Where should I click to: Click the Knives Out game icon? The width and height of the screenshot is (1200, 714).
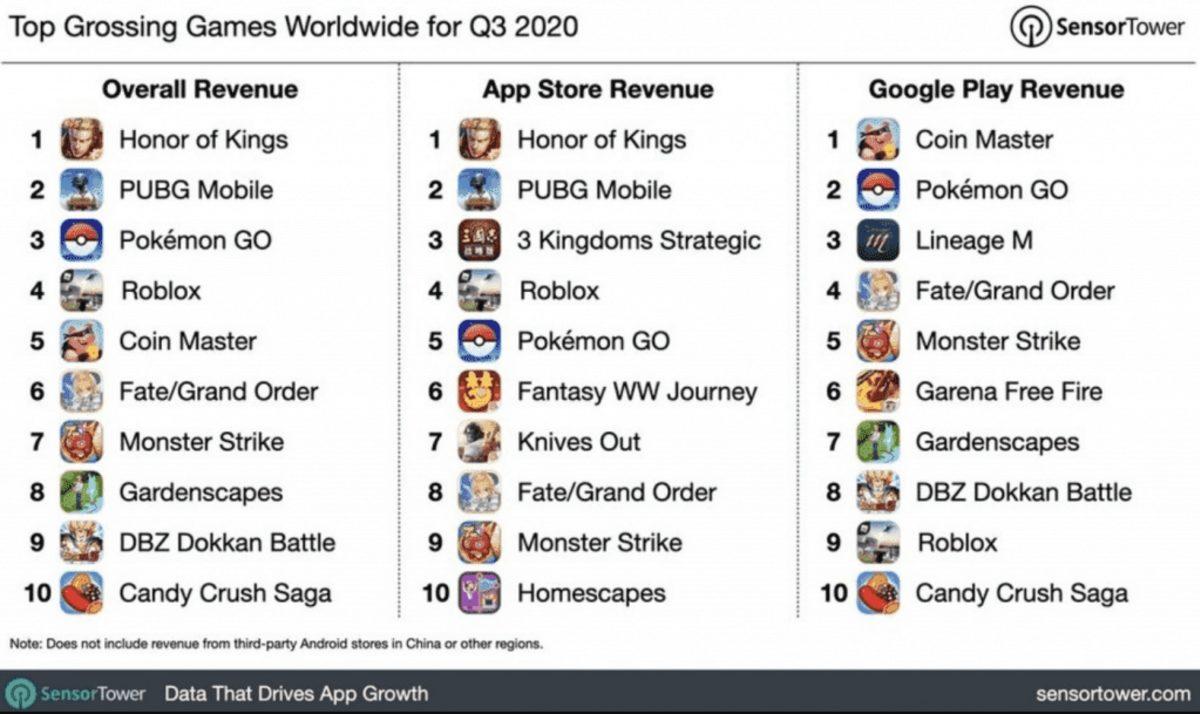pyautogui.click(x=479, y=442)
